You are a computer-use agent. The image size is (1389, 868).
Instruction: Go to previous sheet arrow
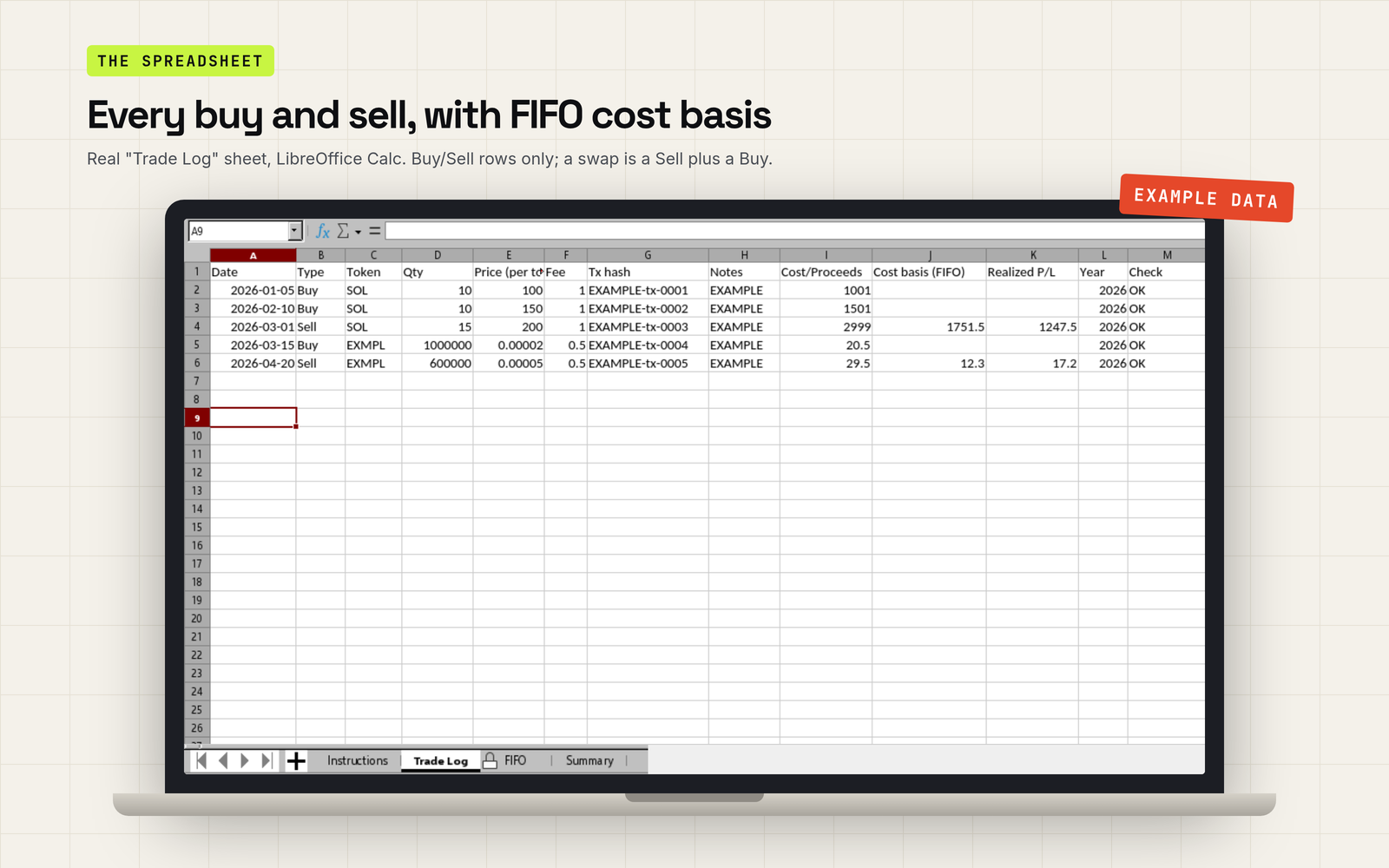coord(223,761)
